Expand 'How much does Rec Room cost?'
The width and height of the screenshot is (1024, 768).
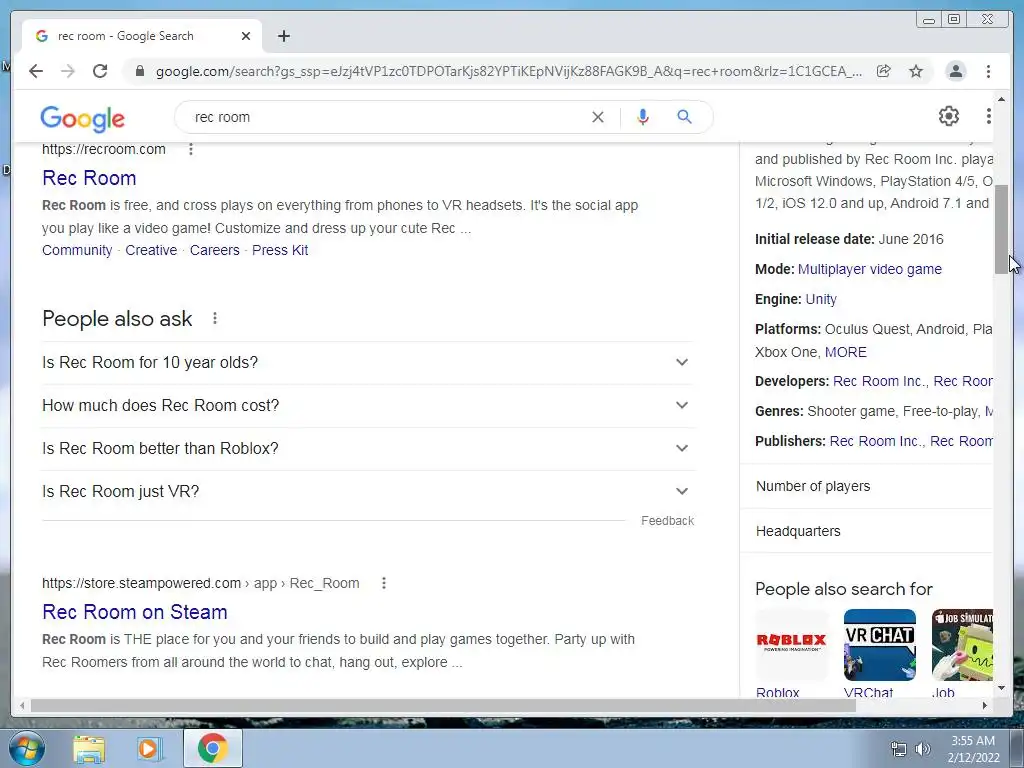368,406
